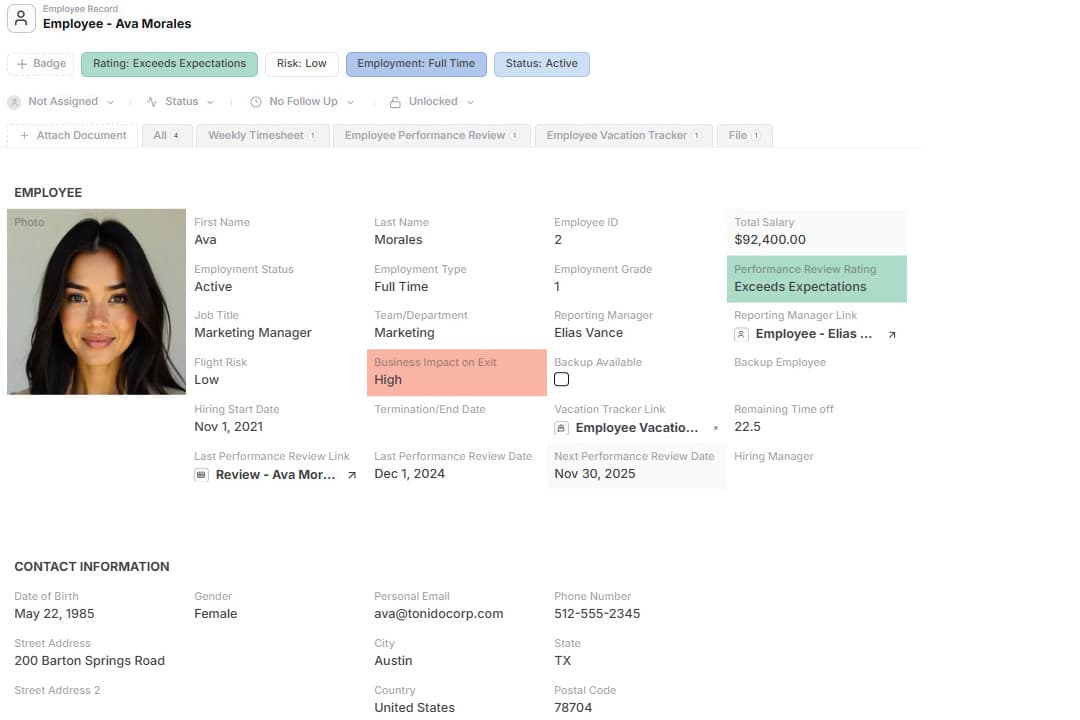Click the red Business Impact on Exit field
1080x720 pixels.
click(457, 372)
